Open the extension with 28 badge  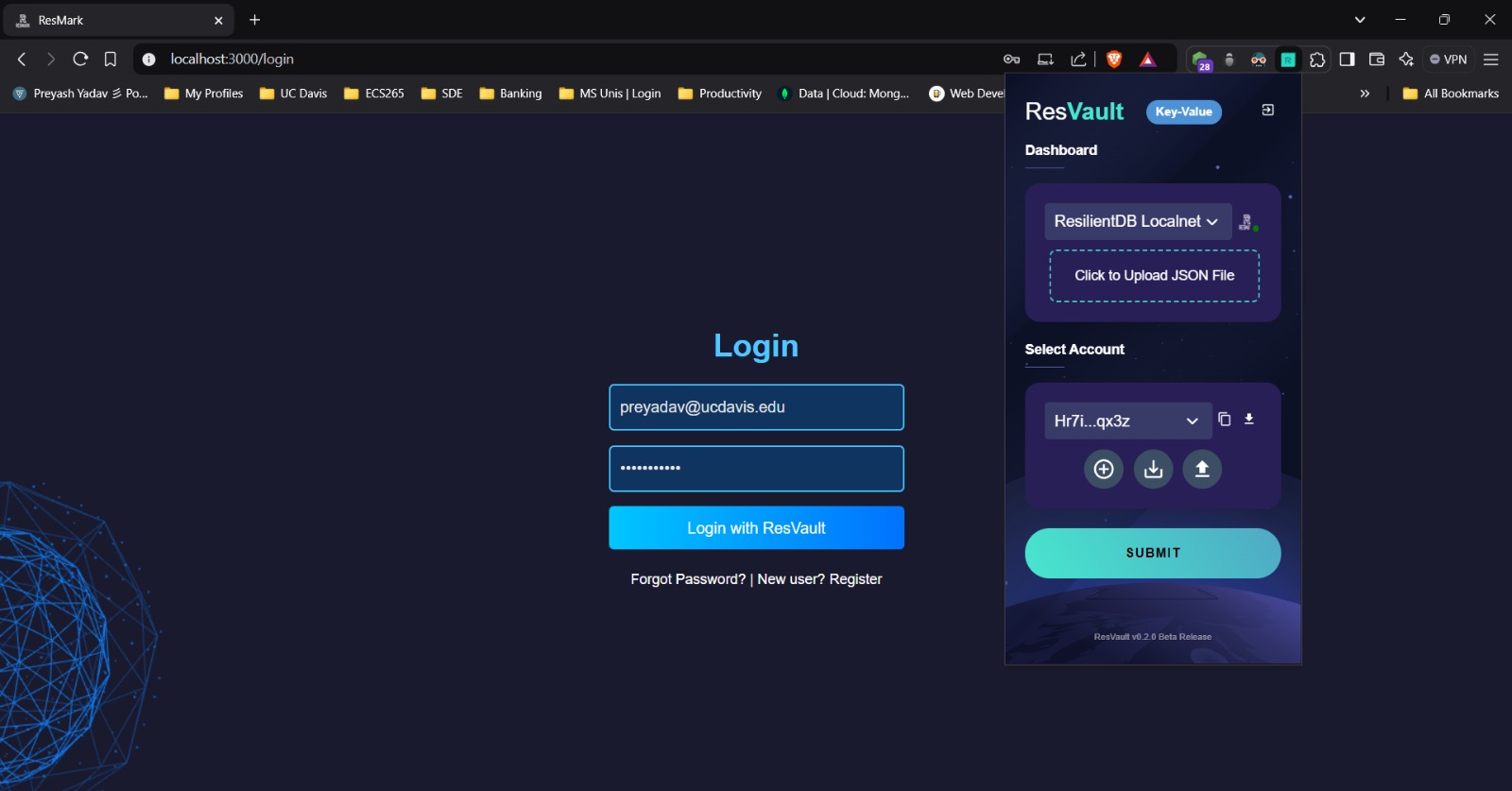coord(1200,60)
